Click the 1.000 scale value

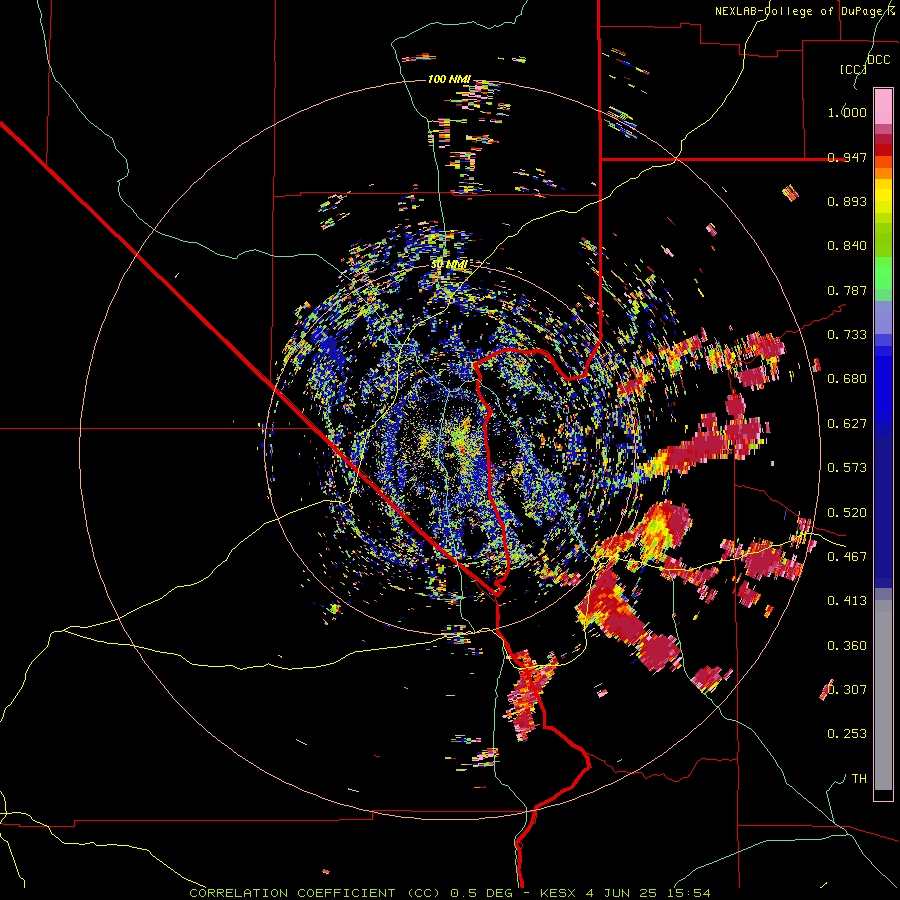pyautogui.click(x=847, y=112)
